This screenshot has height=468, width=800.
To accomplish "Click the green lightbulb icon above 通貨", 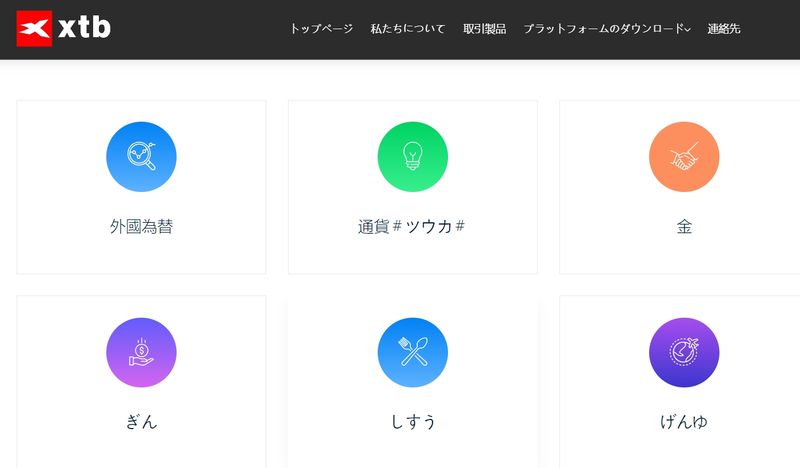I will (x=413, y=157).
